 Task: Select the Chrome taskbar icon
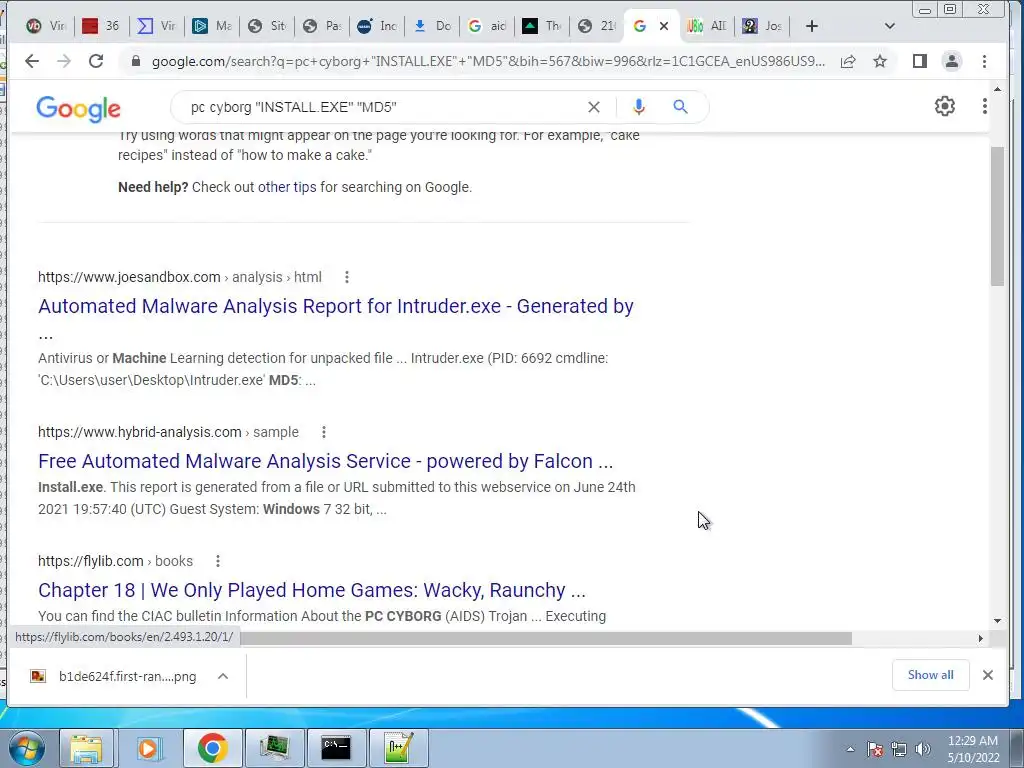212,748
